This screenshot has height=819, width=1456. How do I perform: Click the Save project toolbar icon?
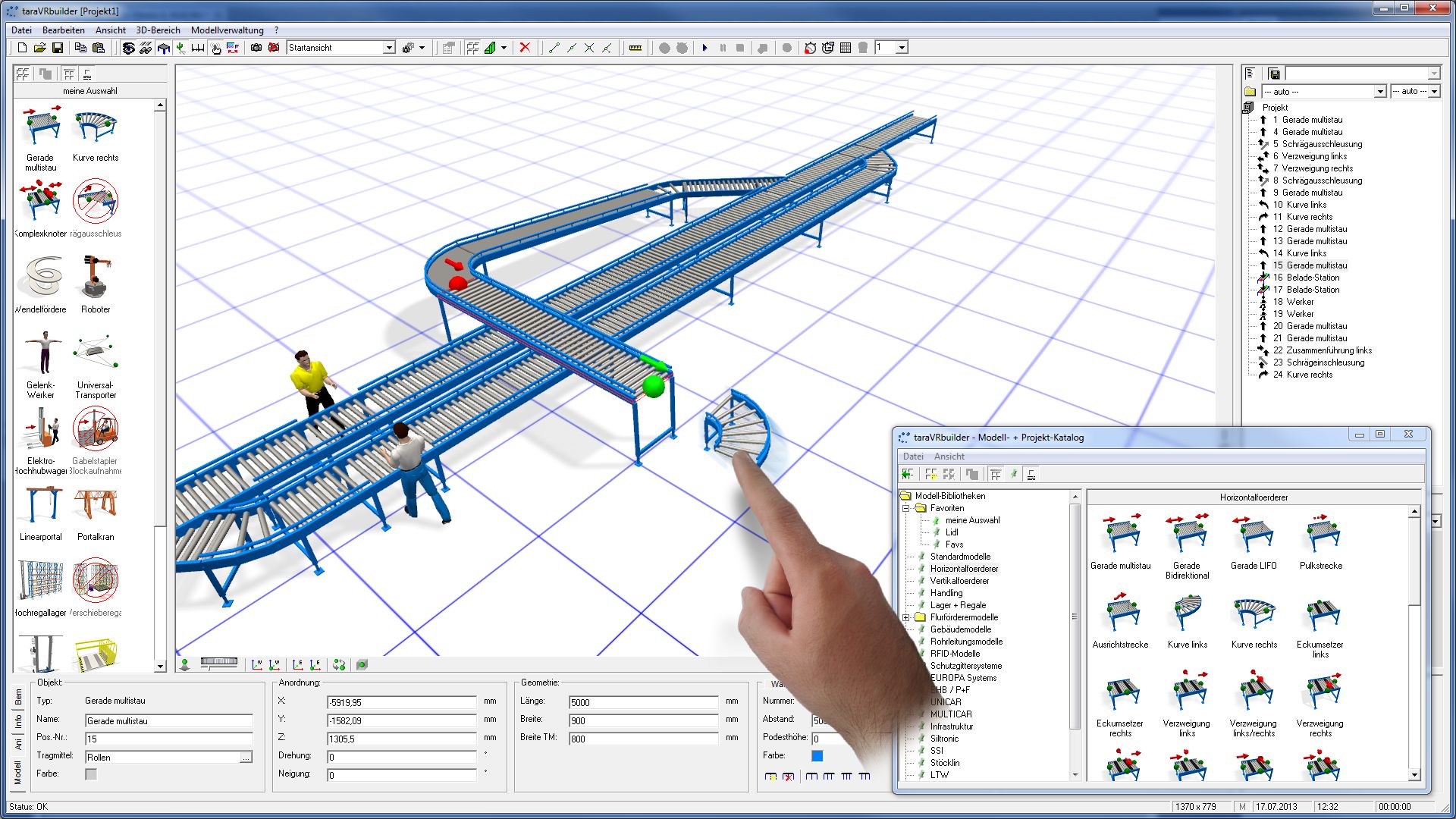(58, 48)
